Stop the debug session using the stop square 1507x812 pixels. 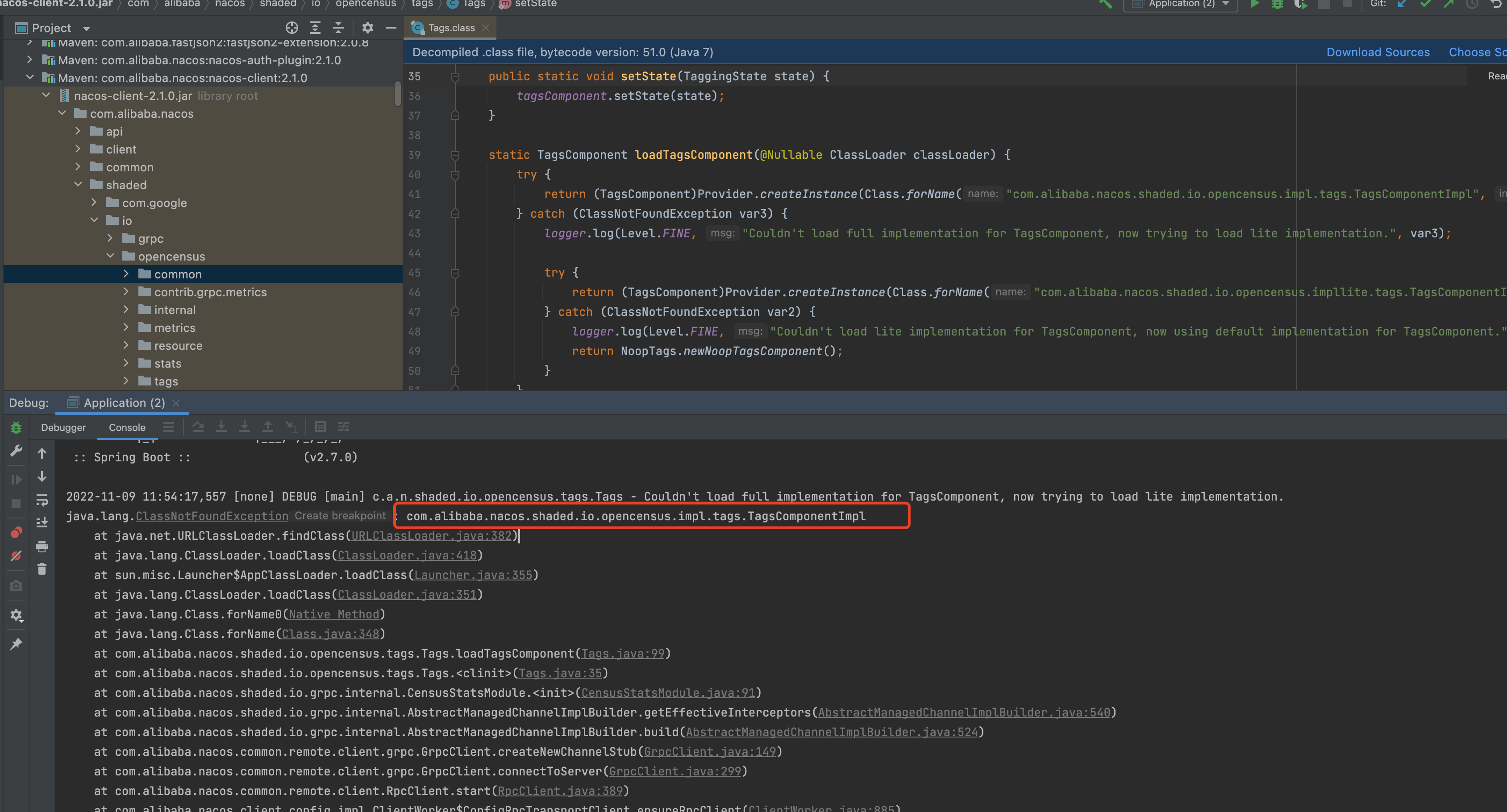[x=16, y=503]
